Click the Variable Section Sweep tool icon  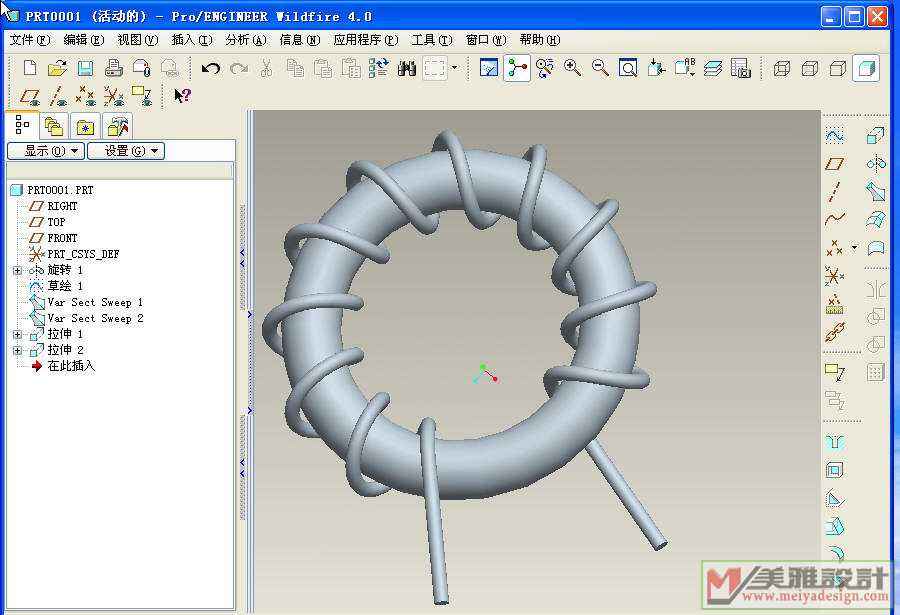coord(876,191)
